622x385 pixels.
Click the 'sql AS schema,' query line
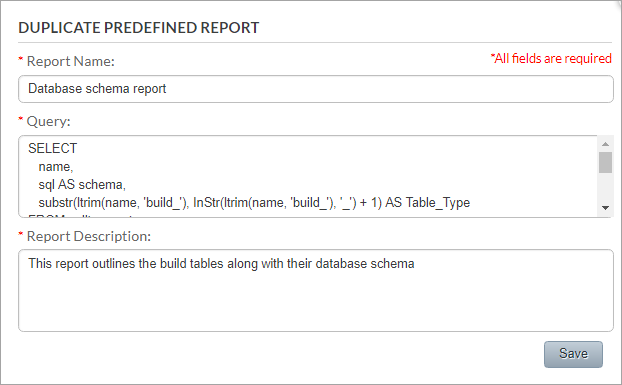(x=82, y=185)
